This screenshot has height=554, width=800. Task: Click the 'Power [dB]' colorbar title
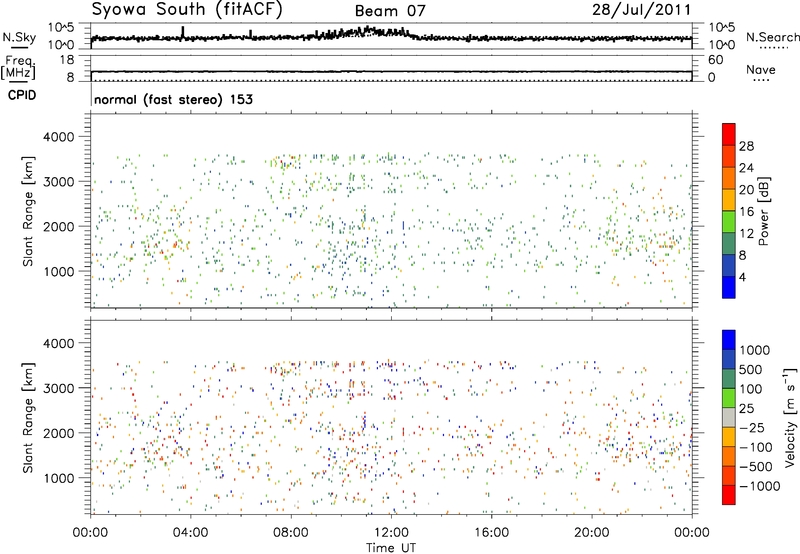763,211
